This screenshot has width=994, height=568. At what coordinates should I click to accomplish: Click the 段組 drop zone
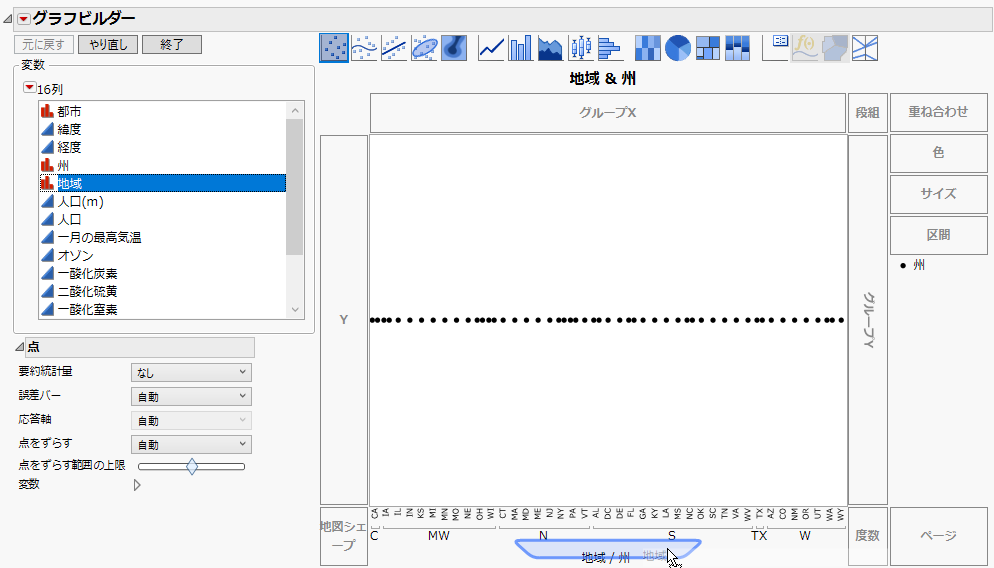click(867, 113)
